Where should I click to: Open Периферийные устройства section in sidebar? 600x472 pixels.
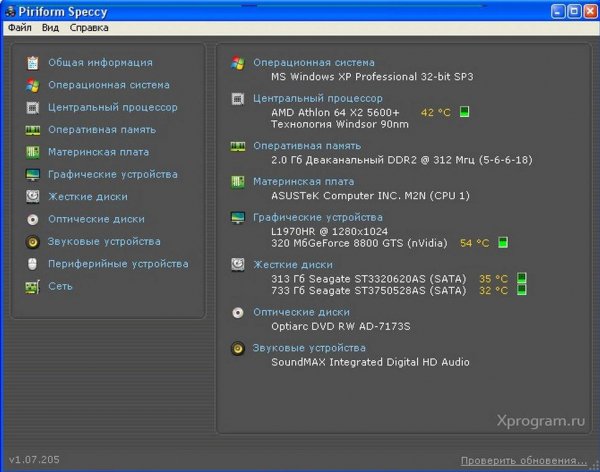click(x=118, y=264)
